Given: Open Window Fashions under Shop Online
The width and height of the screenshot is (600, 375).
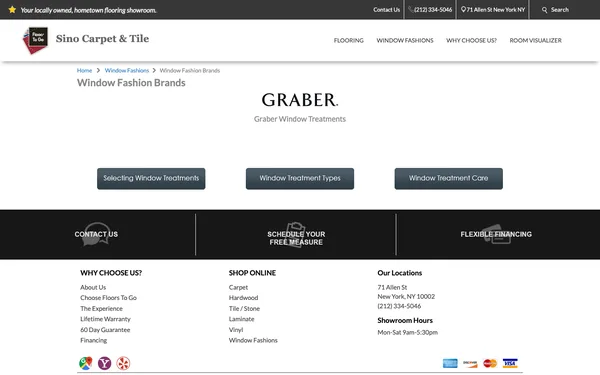Looking at the screenshot, I should (253, 340).
